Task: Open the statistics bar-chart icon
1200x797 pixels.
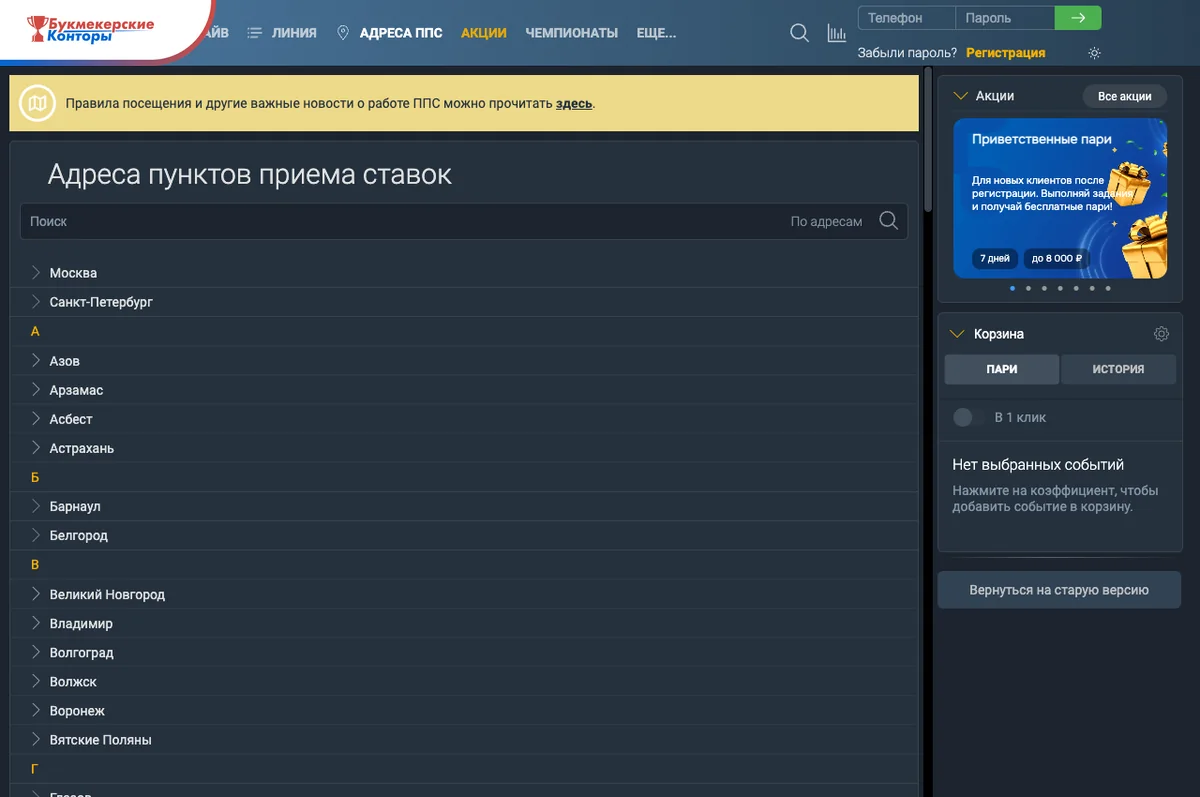Action: [836, 33]
